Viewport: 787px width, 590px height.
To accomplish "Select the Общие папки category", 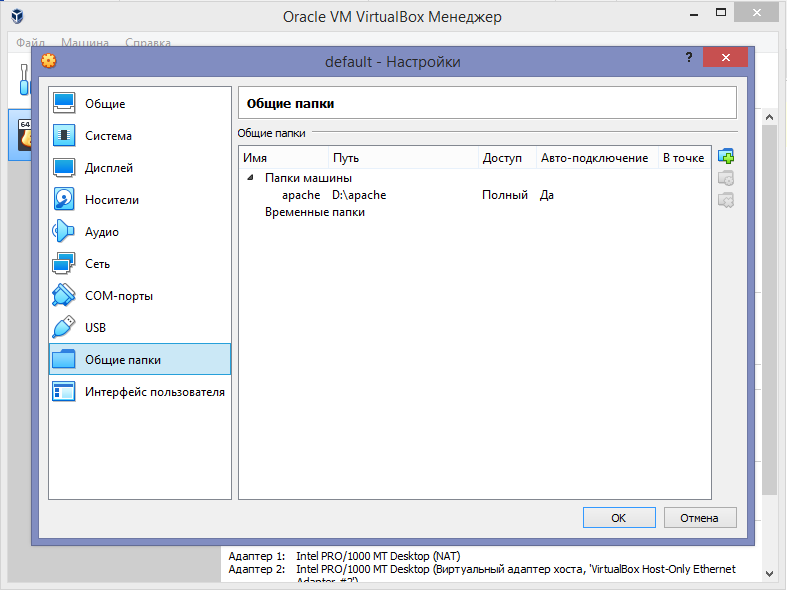I will point(122,360).
